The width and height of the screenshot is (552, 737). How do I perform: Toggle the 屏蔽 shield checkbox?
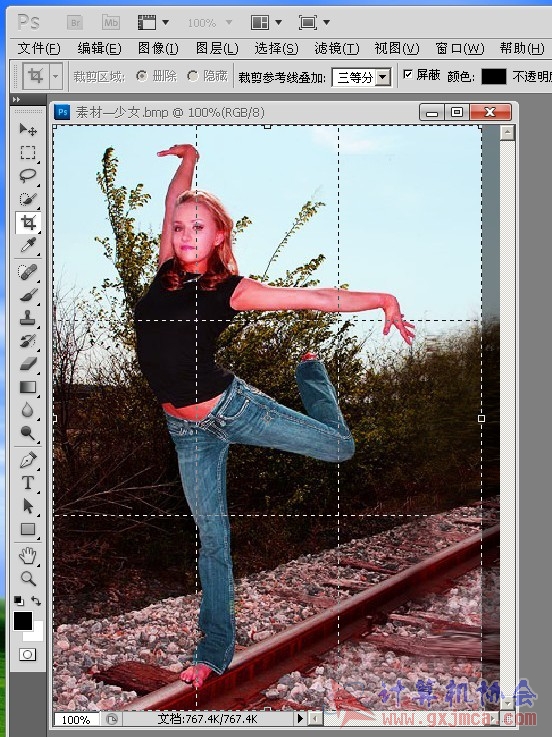tap(408, 74)
